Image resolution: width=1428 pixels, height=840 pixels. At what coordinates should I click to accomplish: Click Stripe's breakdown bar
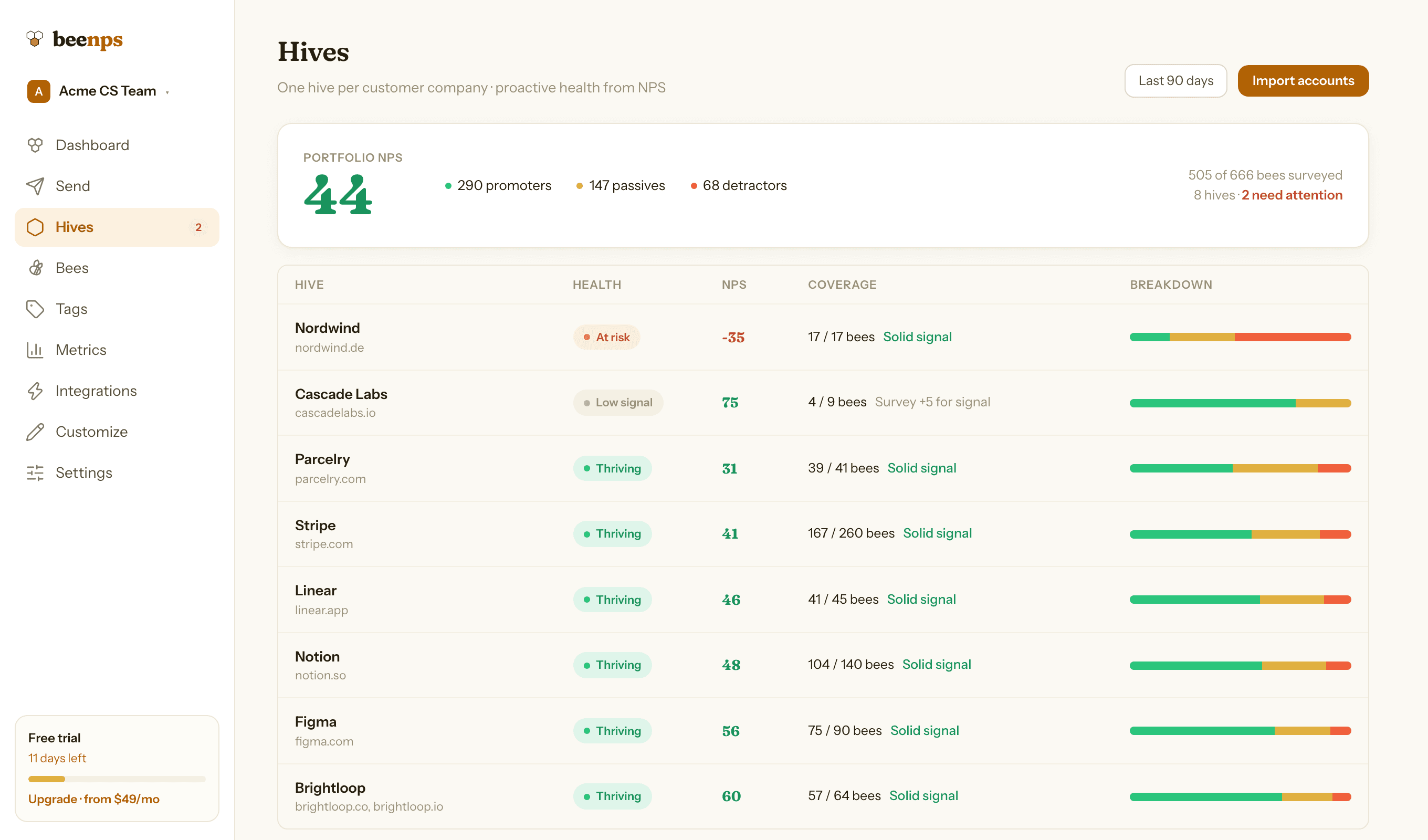tap(1240, 534)
